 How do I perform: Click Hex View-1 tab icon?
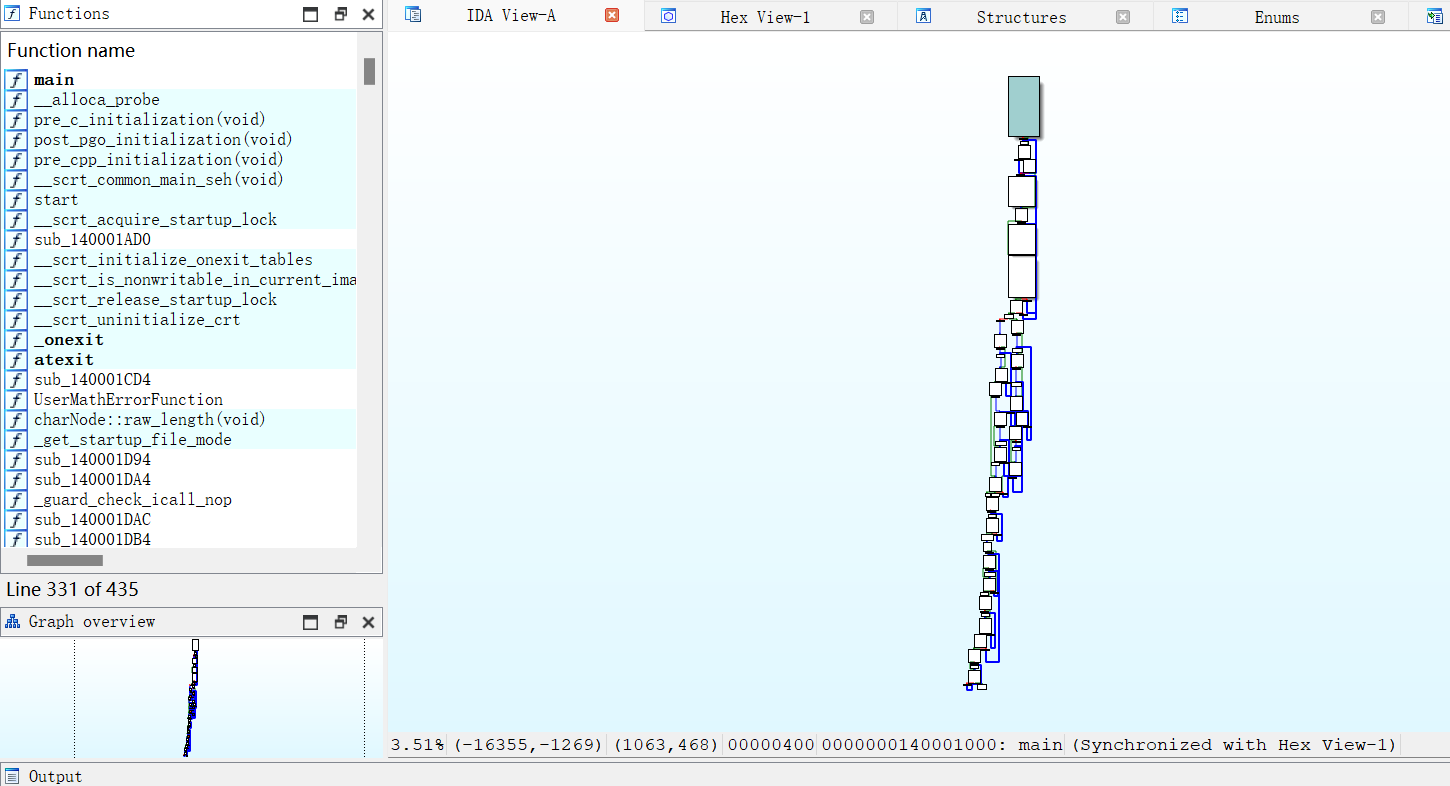pyautogui.click(x=669, y=16)
